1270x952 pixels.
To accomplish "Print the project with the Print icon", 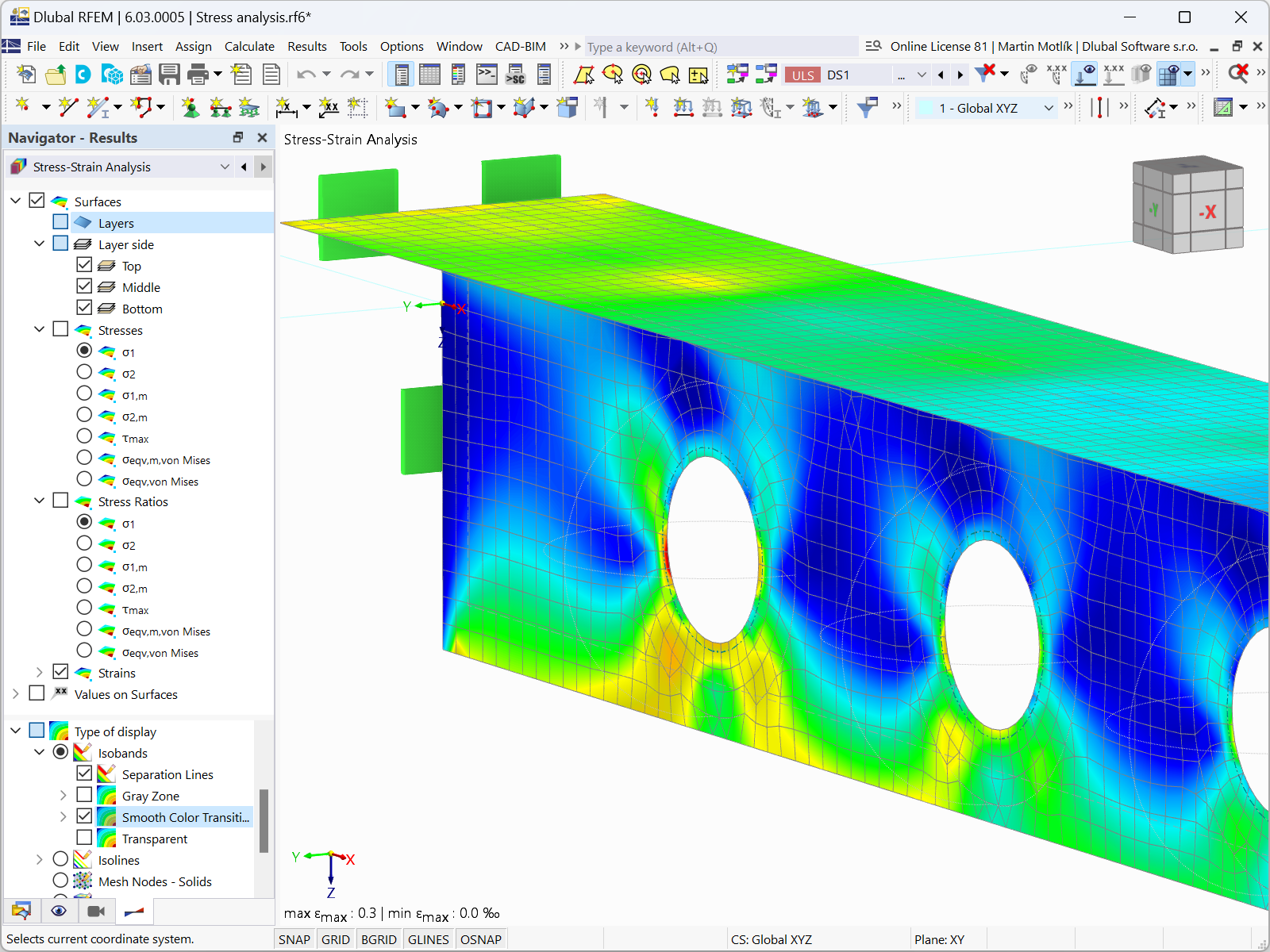I will 195,74.
